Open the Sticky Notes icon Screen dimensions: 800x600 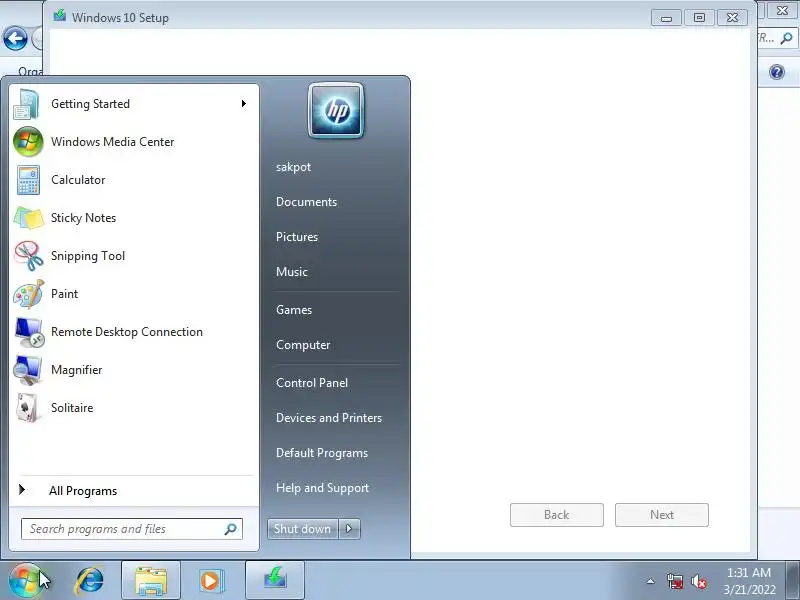pos(29,218)
